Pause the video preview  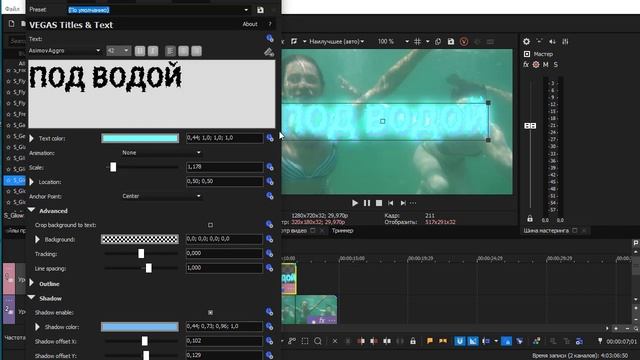click(367, 203)
